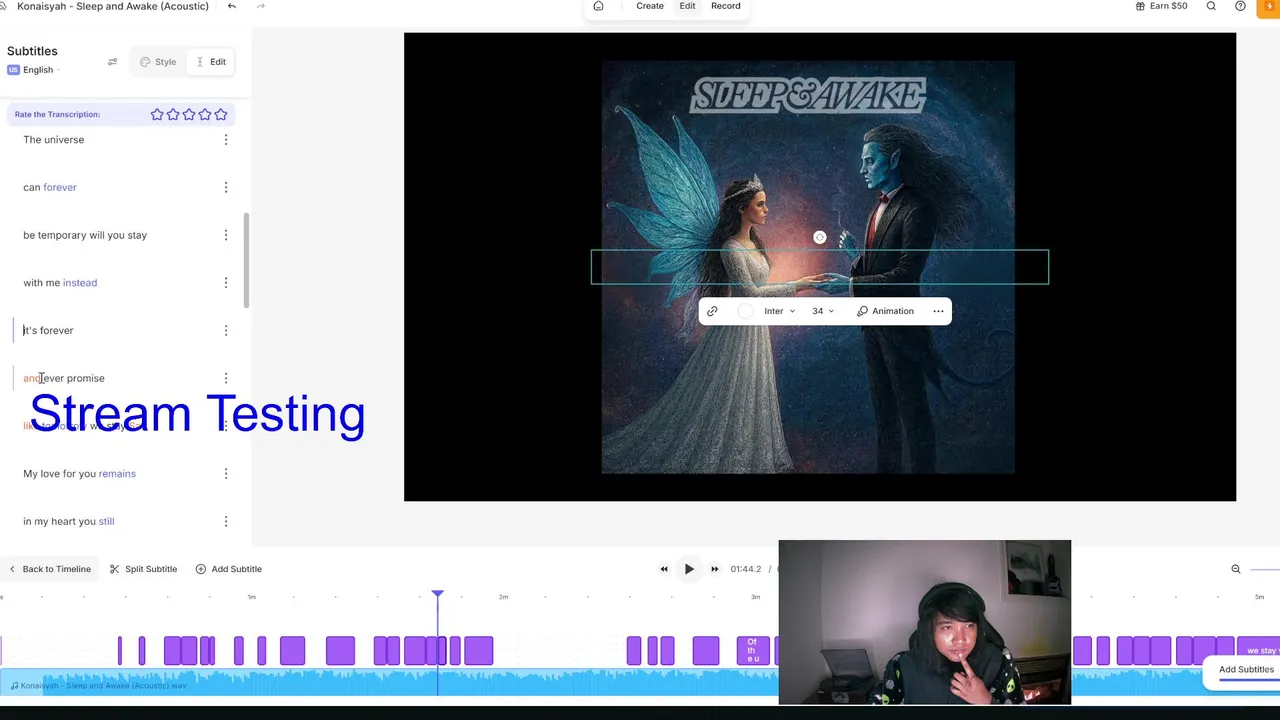Click the rewind playback button
The image size is (1280, 720).
coord(664,569)
